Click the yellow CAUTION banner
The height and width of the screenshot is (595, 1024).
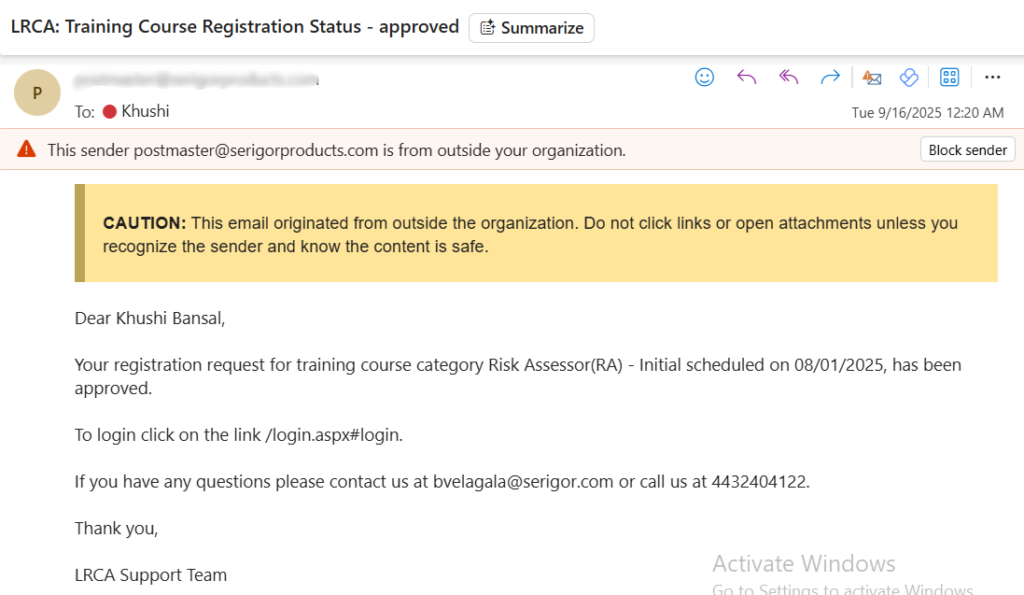[x=540, y=233]
